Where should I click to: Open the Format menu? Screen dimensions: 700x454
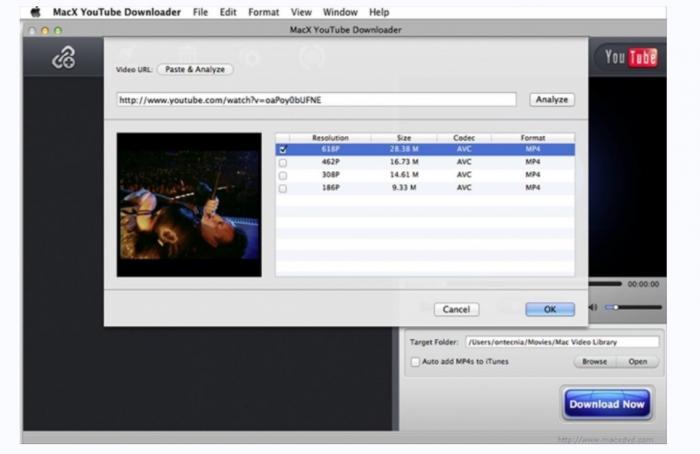(x=263, y=12)
